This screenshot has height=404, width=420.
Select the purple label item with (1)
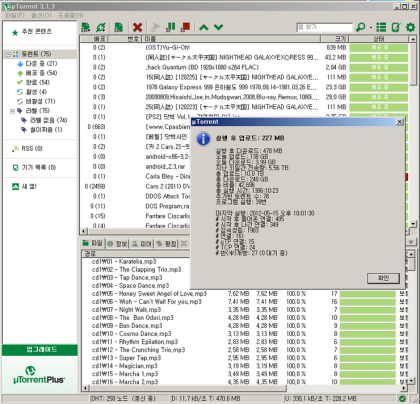pyautogui.click(x=42, y=129)
